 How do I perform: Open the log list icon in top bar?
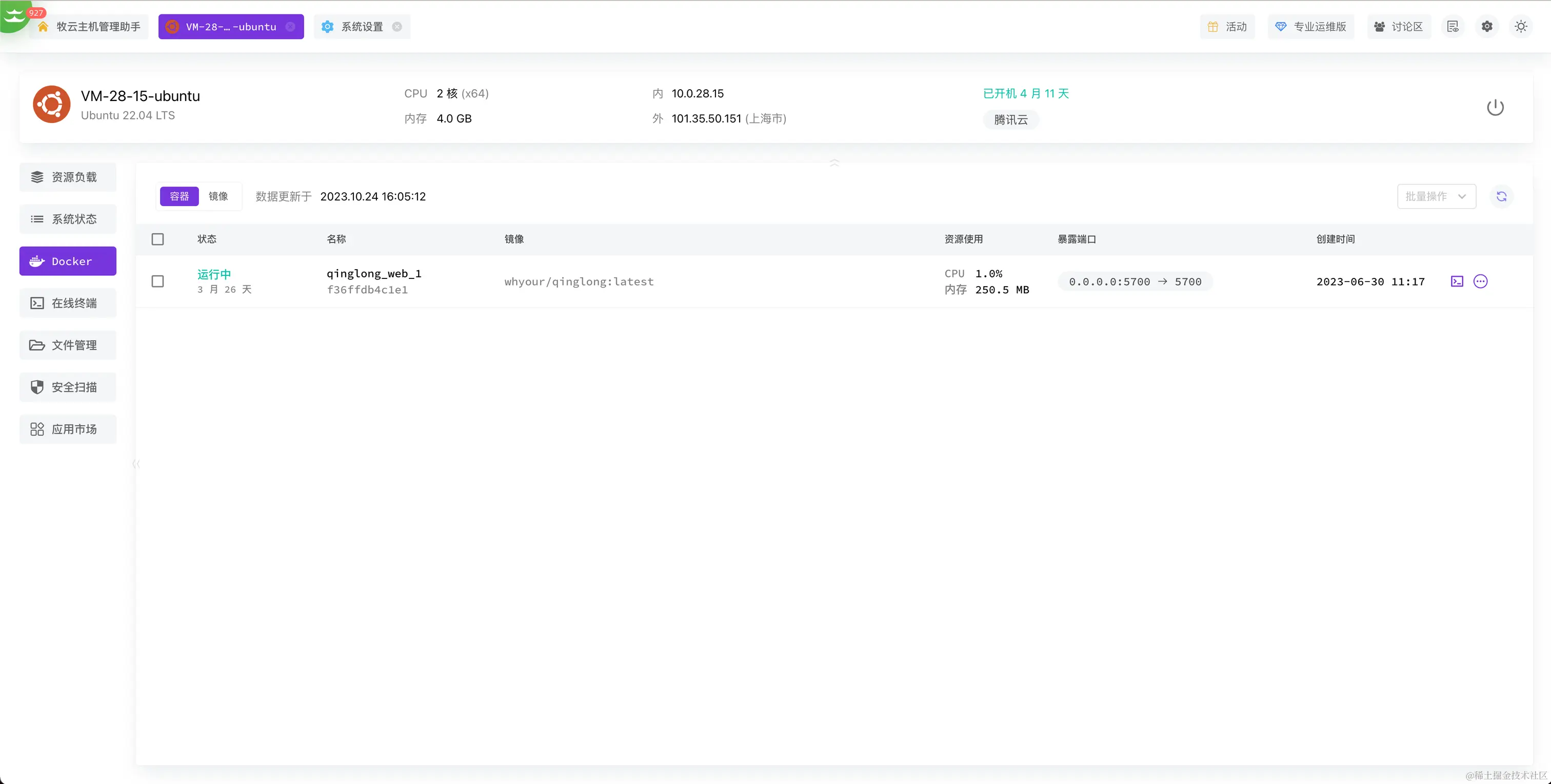tap(1453, 27)
